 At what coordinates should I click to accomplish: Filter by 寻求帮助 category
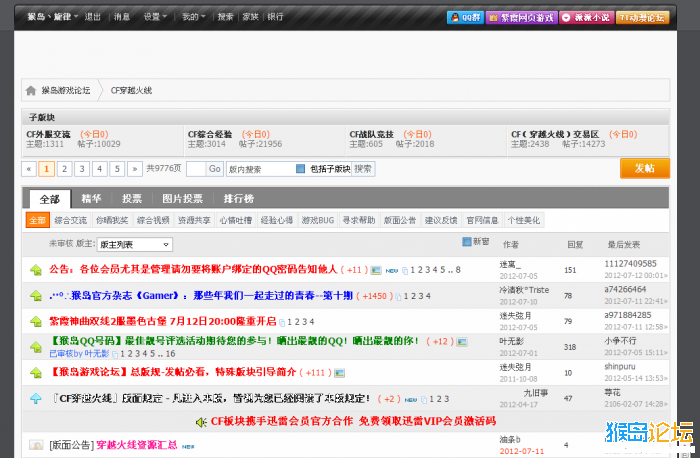tap(358, 220)
